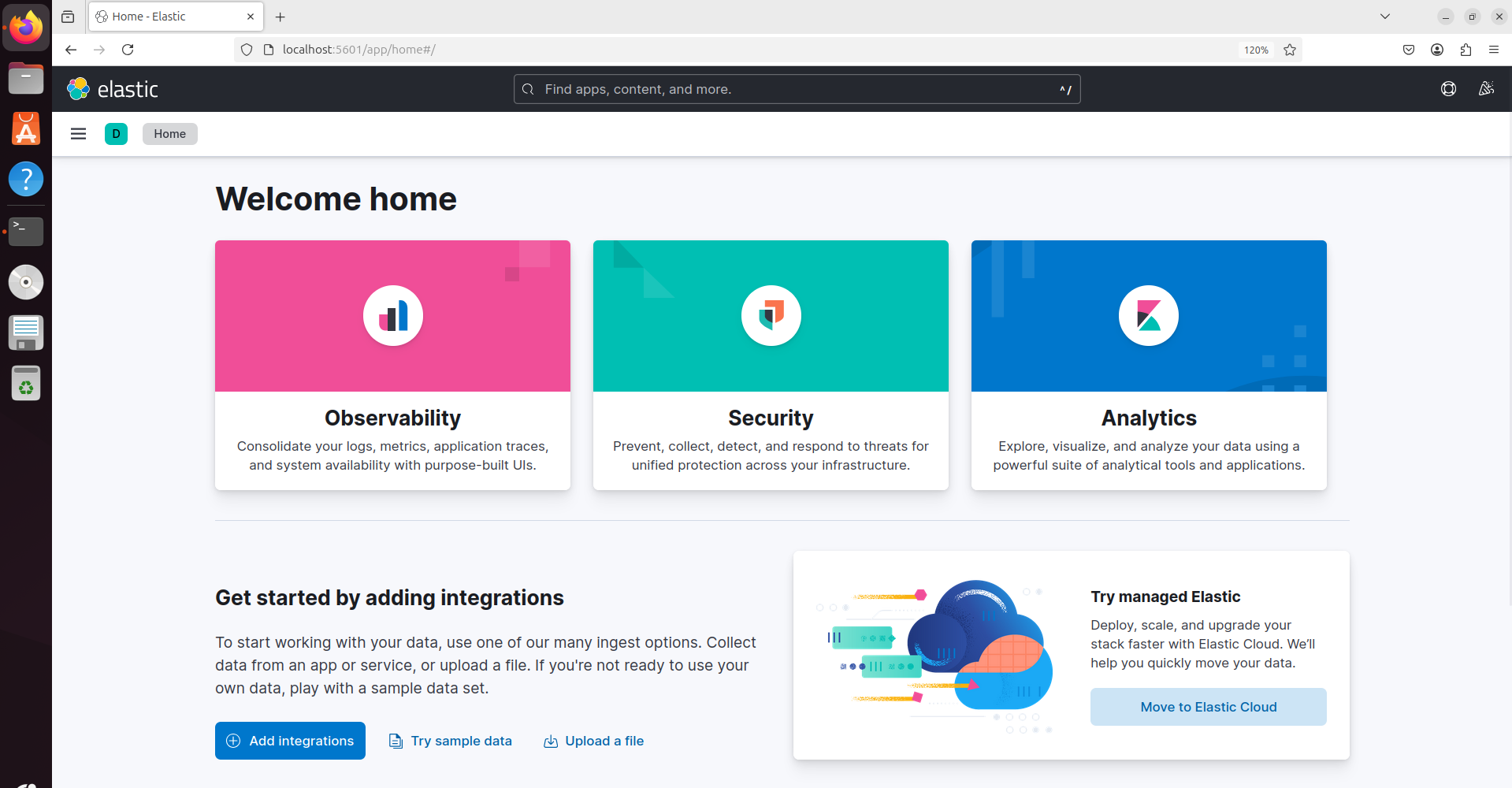This screenshot has height=788, width=1512.
Task: Click Upload a file link
Action: 594,741
